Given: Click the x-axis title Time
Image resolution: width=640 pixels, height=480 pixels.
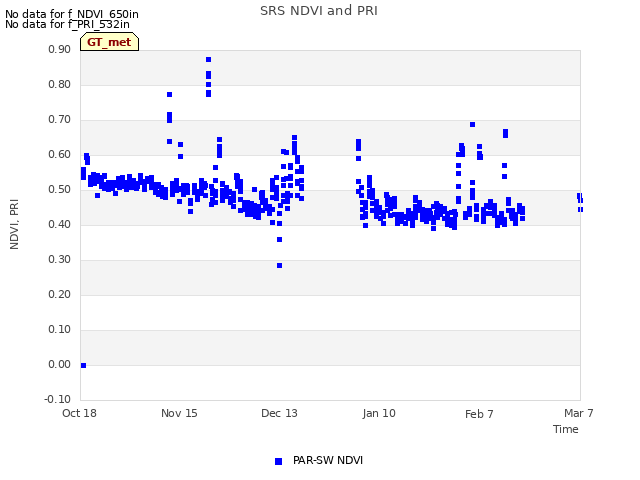Looking at the screenshot, I should point(566,429).
